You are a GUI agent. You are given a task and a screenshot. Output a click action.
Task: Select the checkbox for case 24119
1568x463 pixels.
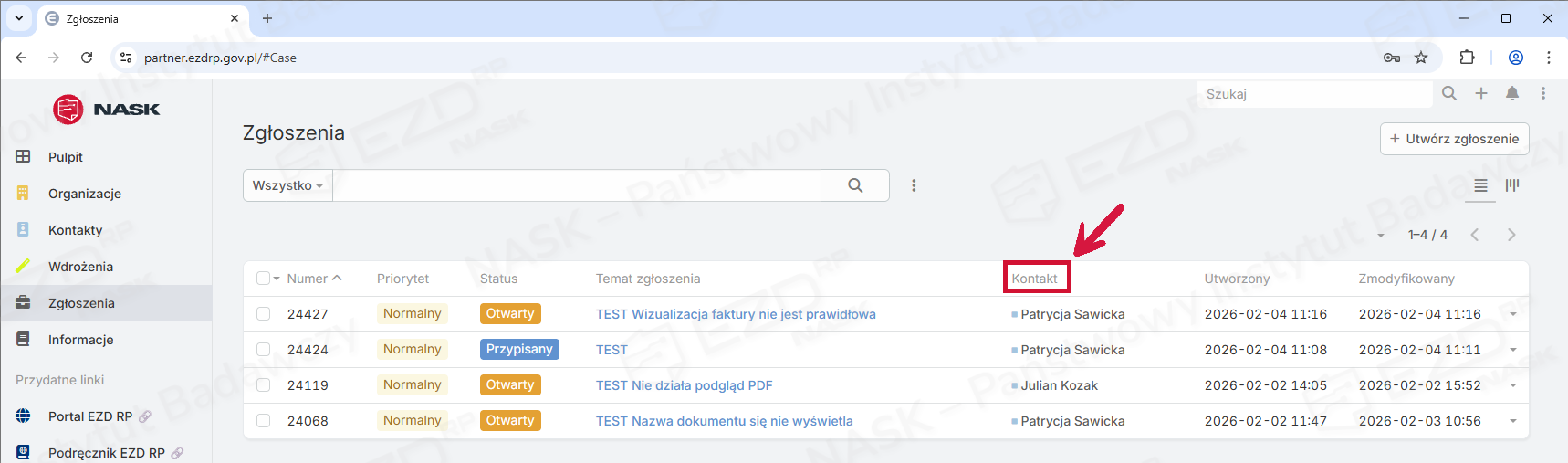(264, 385)
